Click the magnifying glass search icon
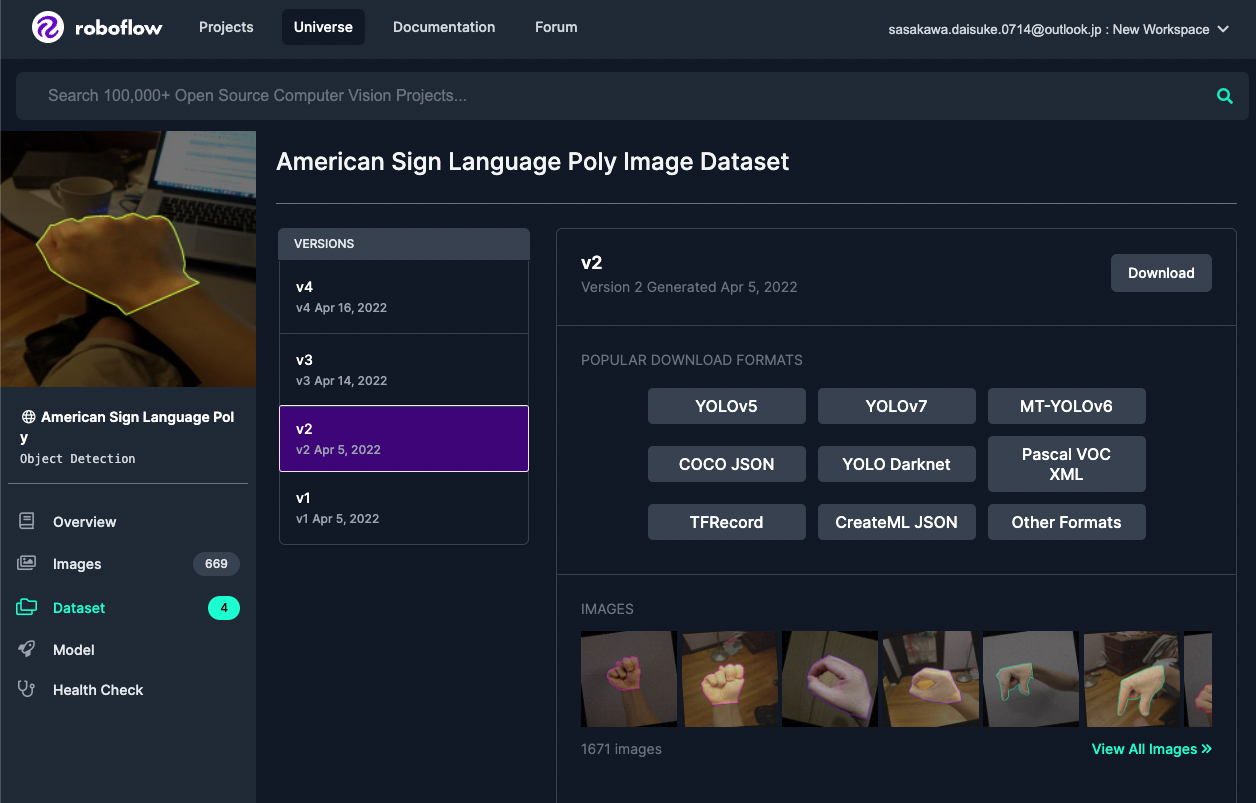 (1224, 96)
